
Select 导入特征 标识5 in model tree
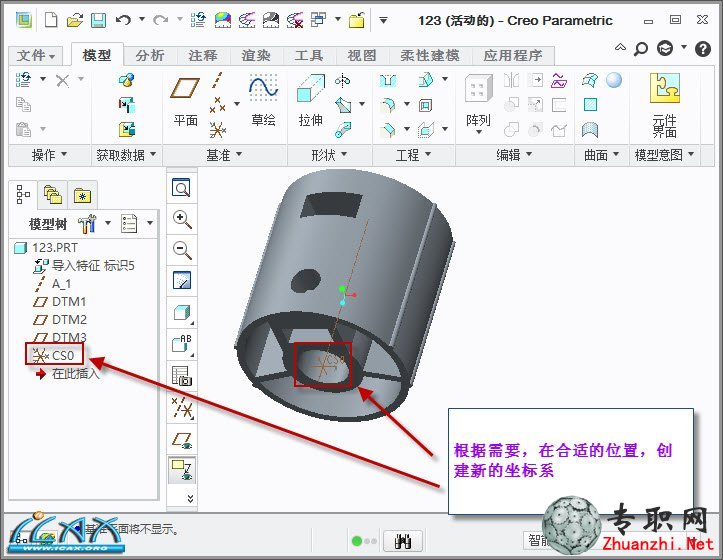(x=84, y=266)
